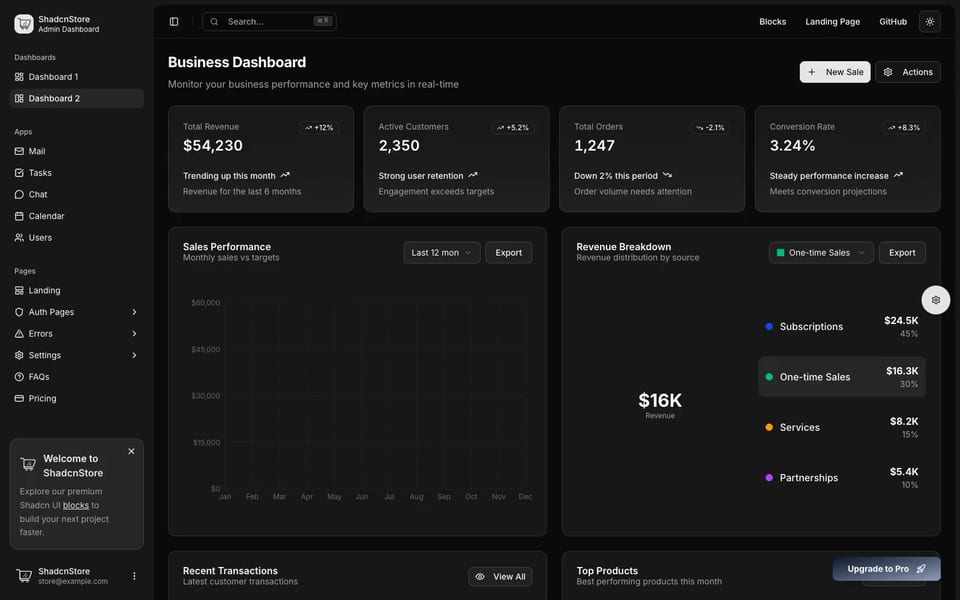The height and width of the screenshot is (600, 960).
Task: Open Users in the sidebar
Action: (x=77, y=237)
